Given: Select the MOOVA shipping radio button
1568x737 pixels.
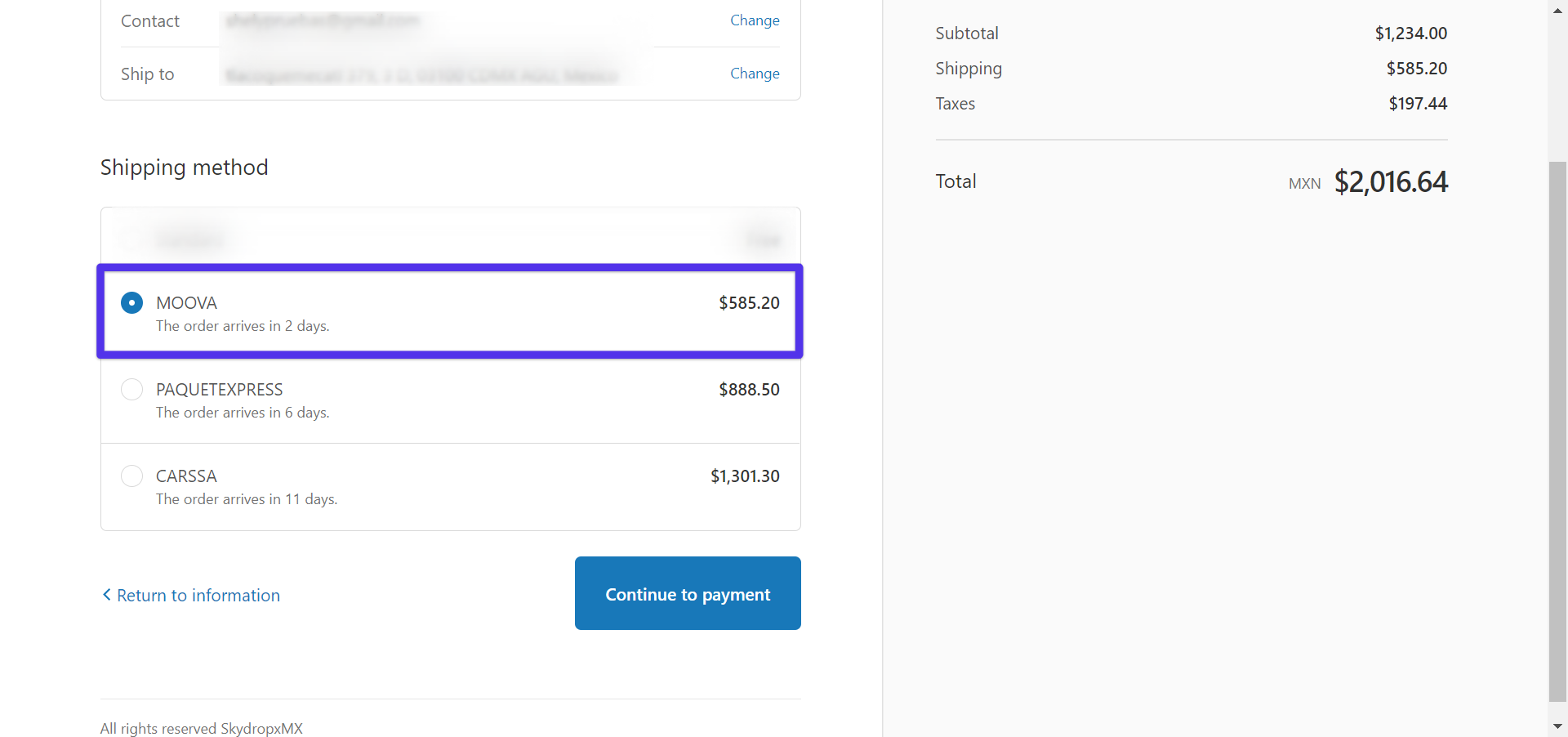Looking at the screenshot, I should [x=131, y=303].
